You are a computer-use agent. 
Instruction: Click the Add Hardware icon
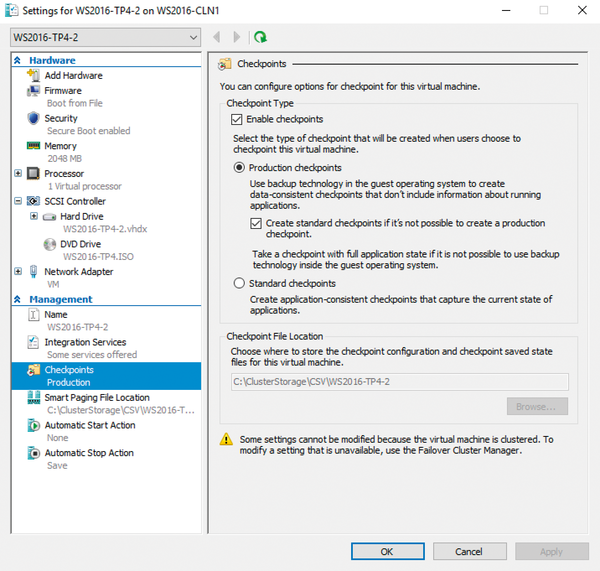click(x=33, y=75)
